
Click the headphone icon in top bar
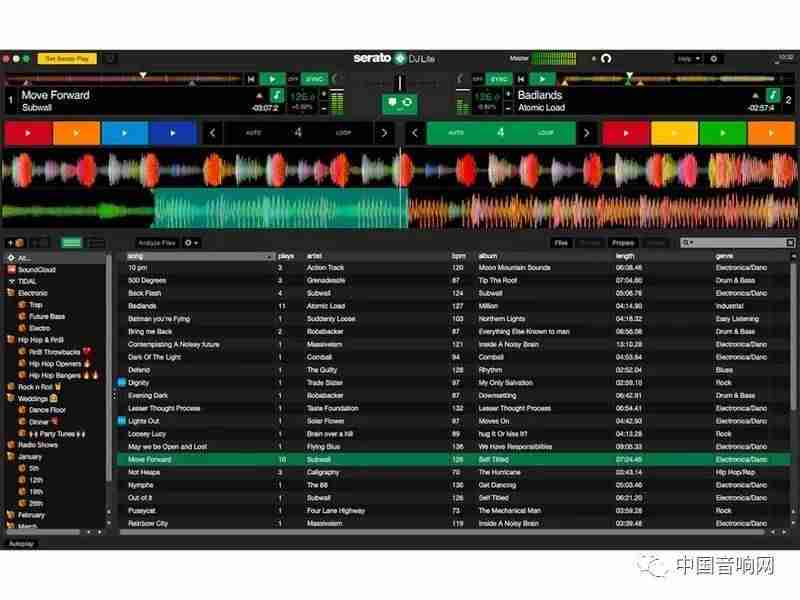(x=606, y=59)
